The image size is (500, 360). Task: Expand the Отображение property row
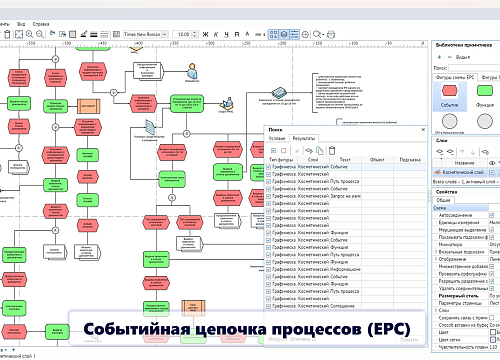[436, 259]
